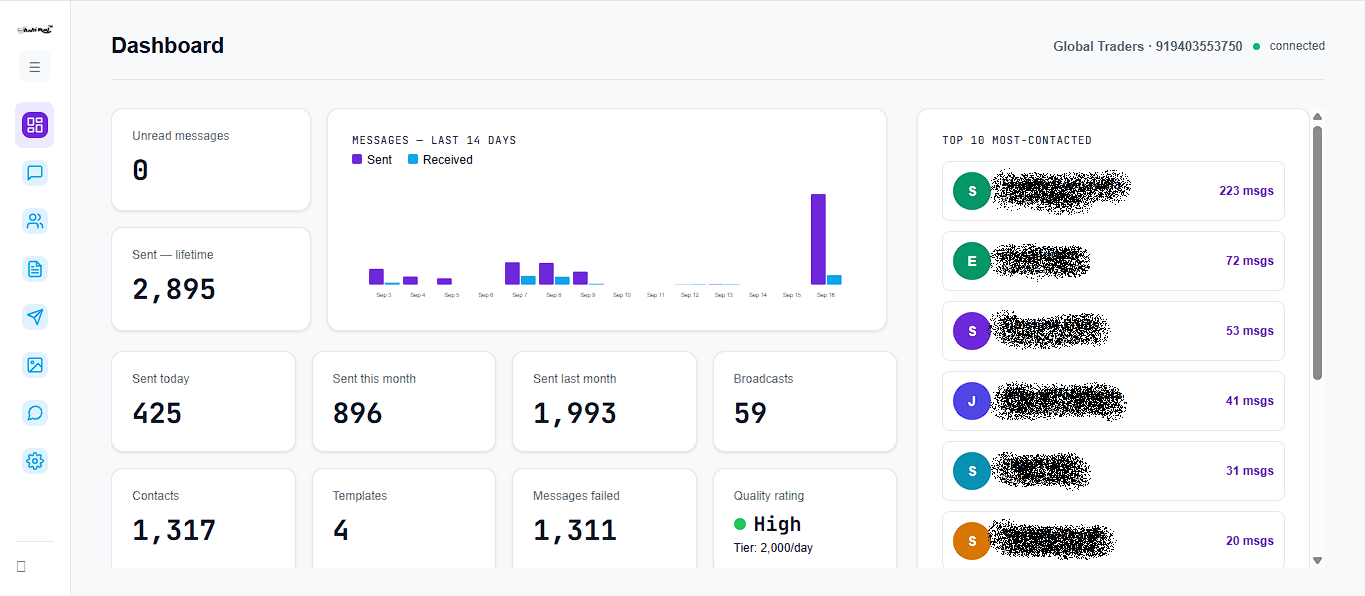Open the chat messages icon
The width and height of the screenshot is (1365, 596).
click(35, 173)
